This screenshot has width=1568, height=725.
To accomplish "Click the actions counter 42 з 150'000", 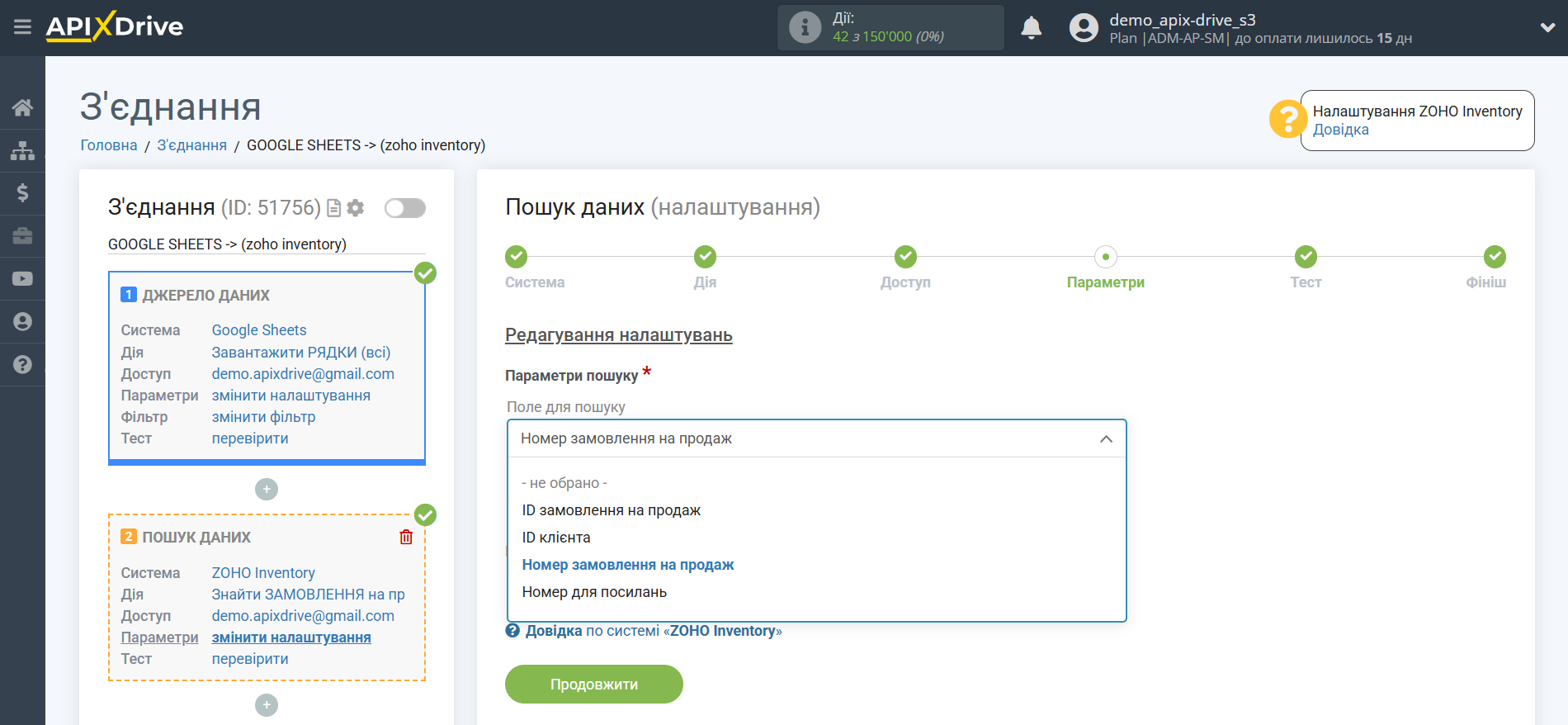I will (888, 36).
